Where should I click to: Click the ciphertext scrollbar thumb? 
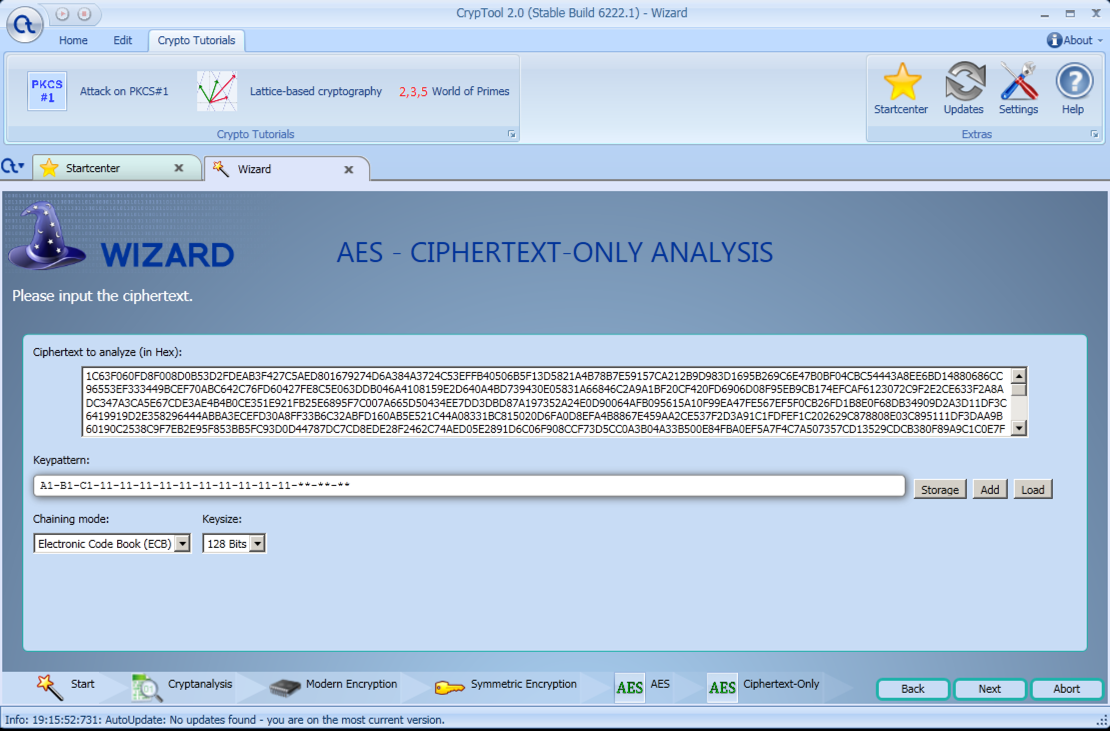click(1019, 390)
